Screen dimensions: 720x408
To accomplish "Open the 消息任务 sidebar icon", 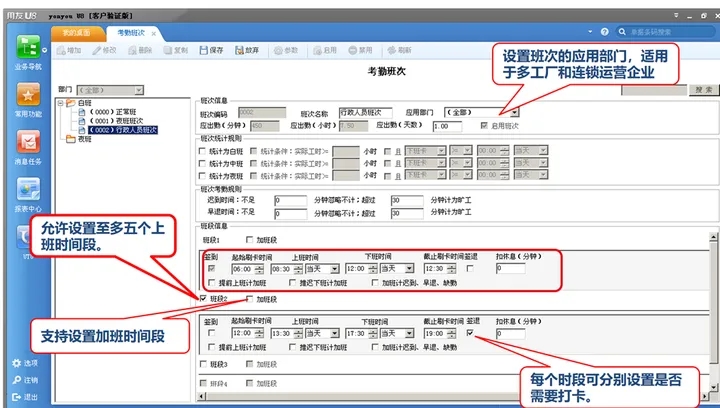I will pos(28,141).
